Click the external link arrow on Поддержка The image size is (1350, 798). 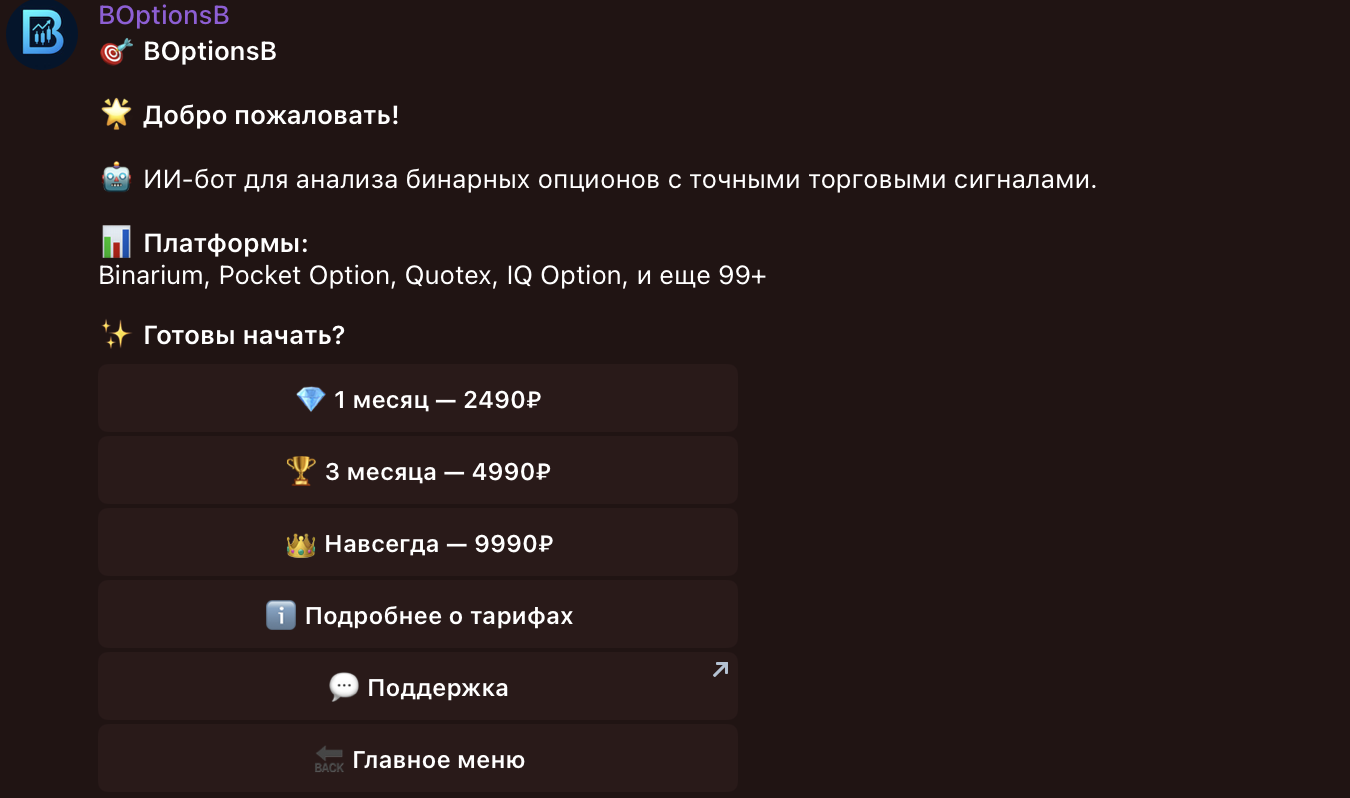click(x=720, y=669)
